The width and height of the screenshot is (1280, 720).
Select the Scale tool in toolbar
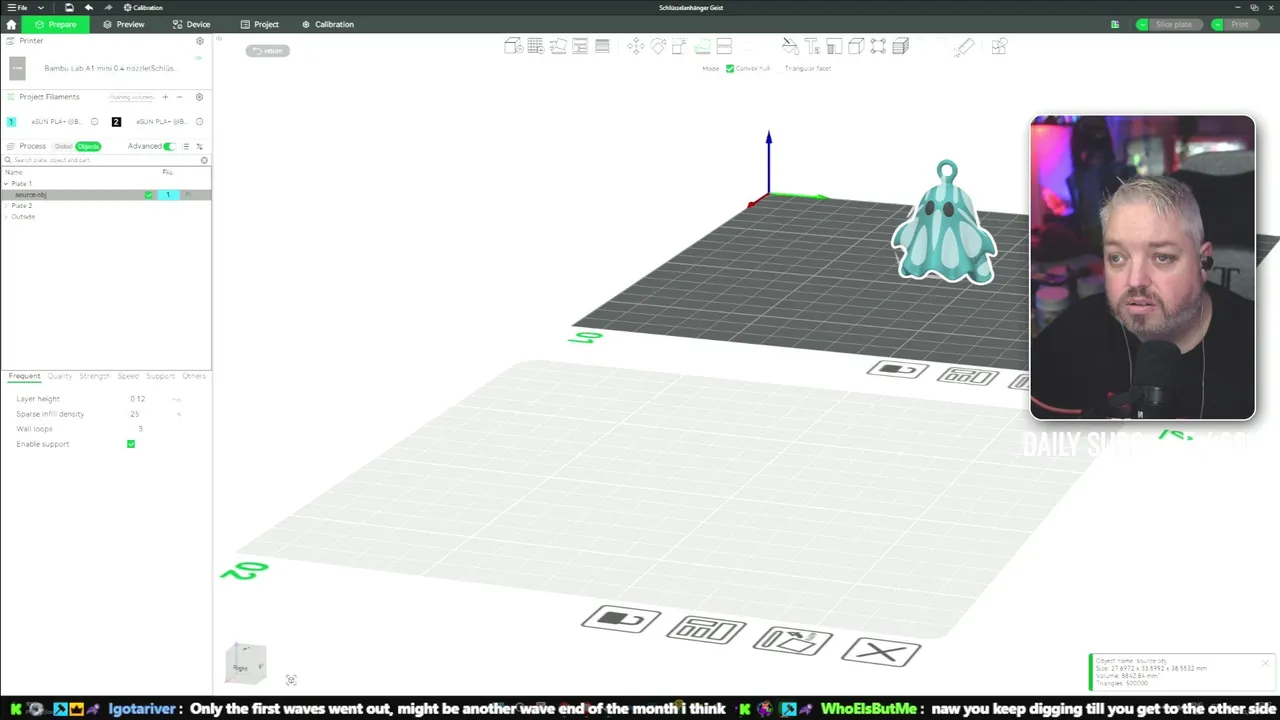click(x=680, y=46)
